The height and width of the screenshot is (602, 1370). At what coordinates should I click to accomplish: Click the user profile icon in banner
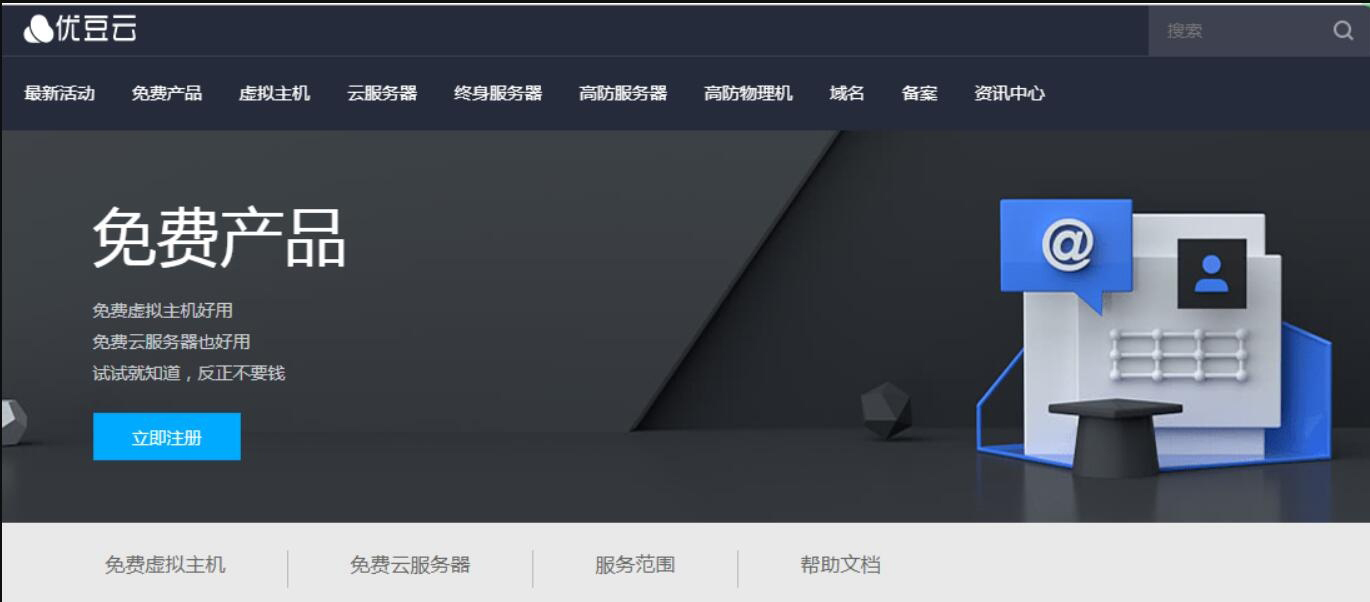coord(1211,273)
